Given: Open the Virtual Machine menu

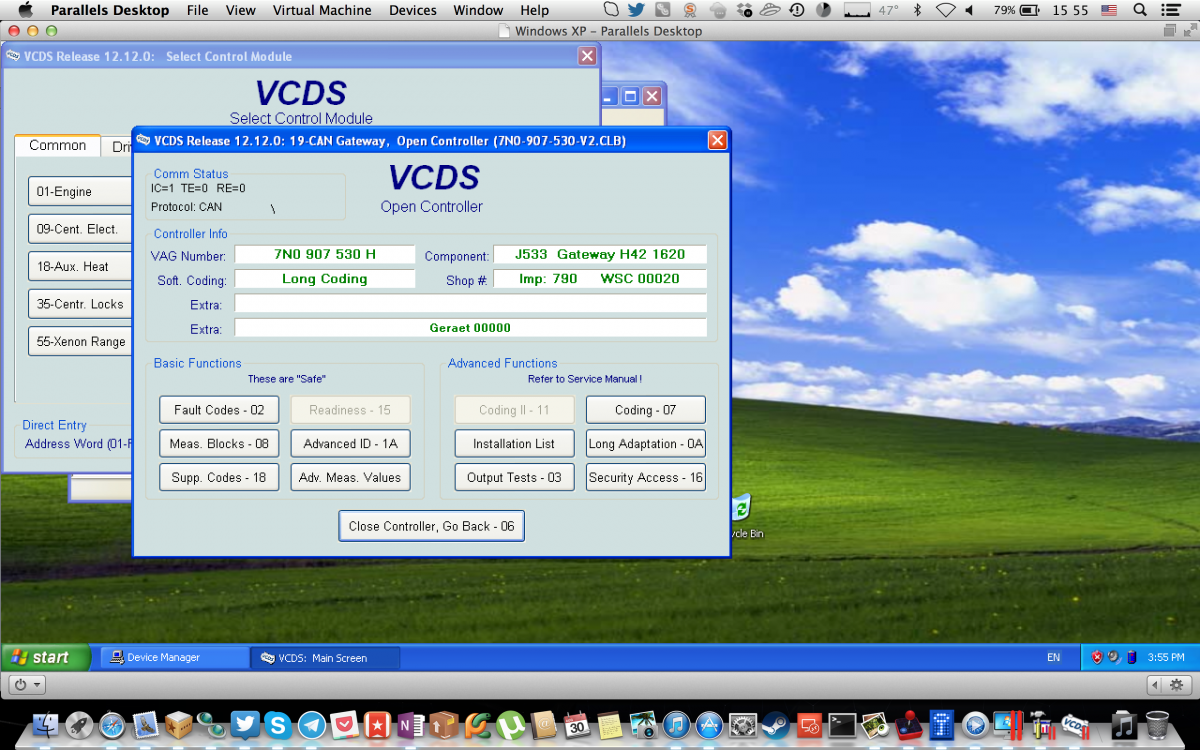Looking at the screenshot, I should point(322,10).
